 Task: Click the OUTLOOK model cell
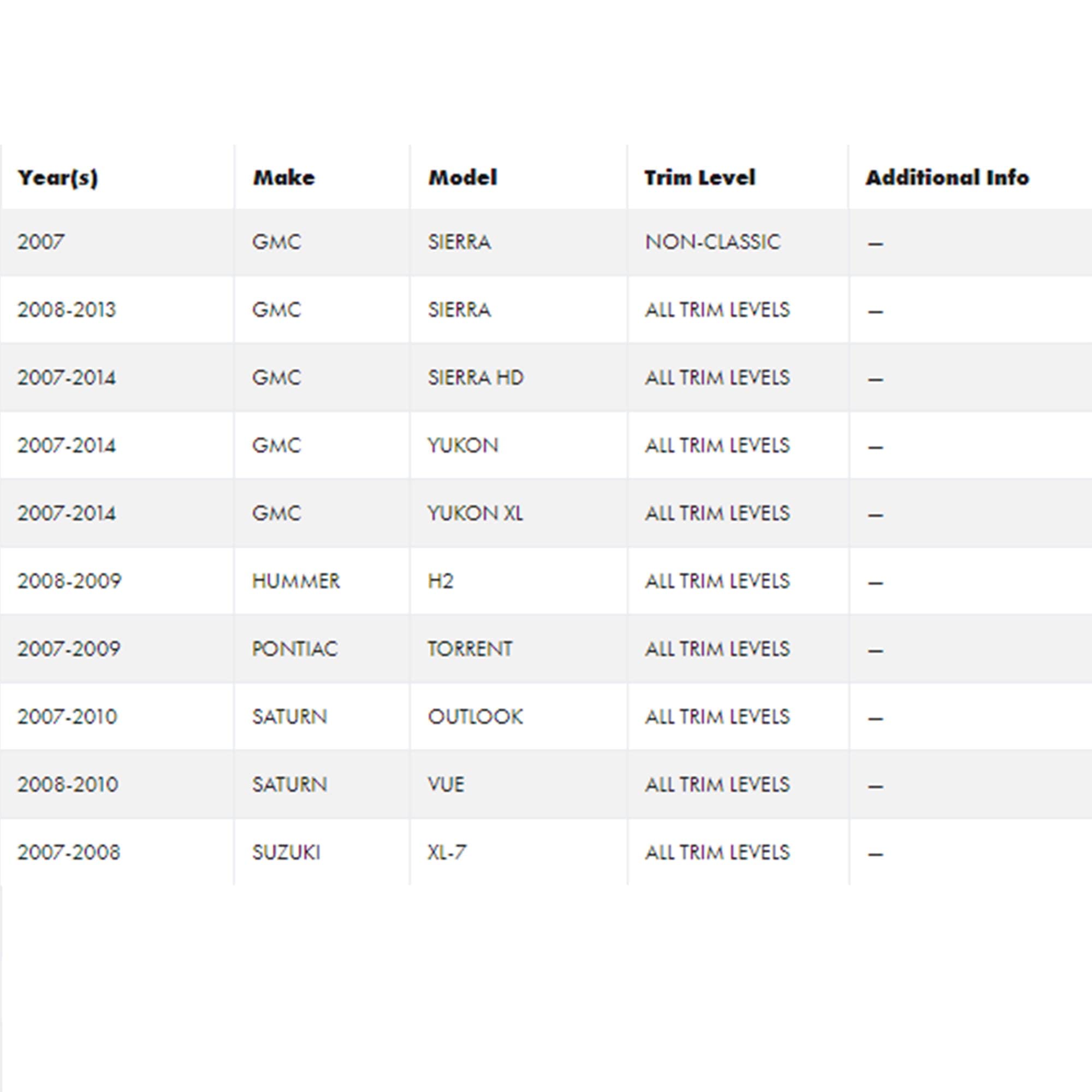tap(476, 717)
